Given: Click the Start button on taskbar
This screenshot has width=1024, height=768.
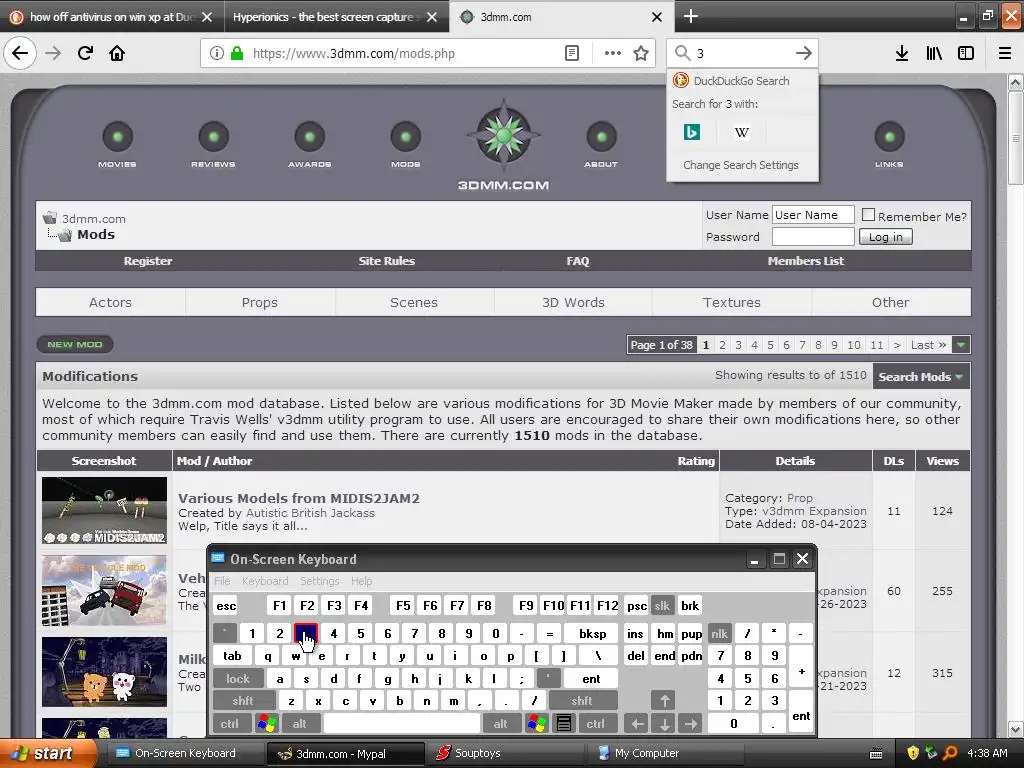Looking at the screenshot, I should 48,753.
